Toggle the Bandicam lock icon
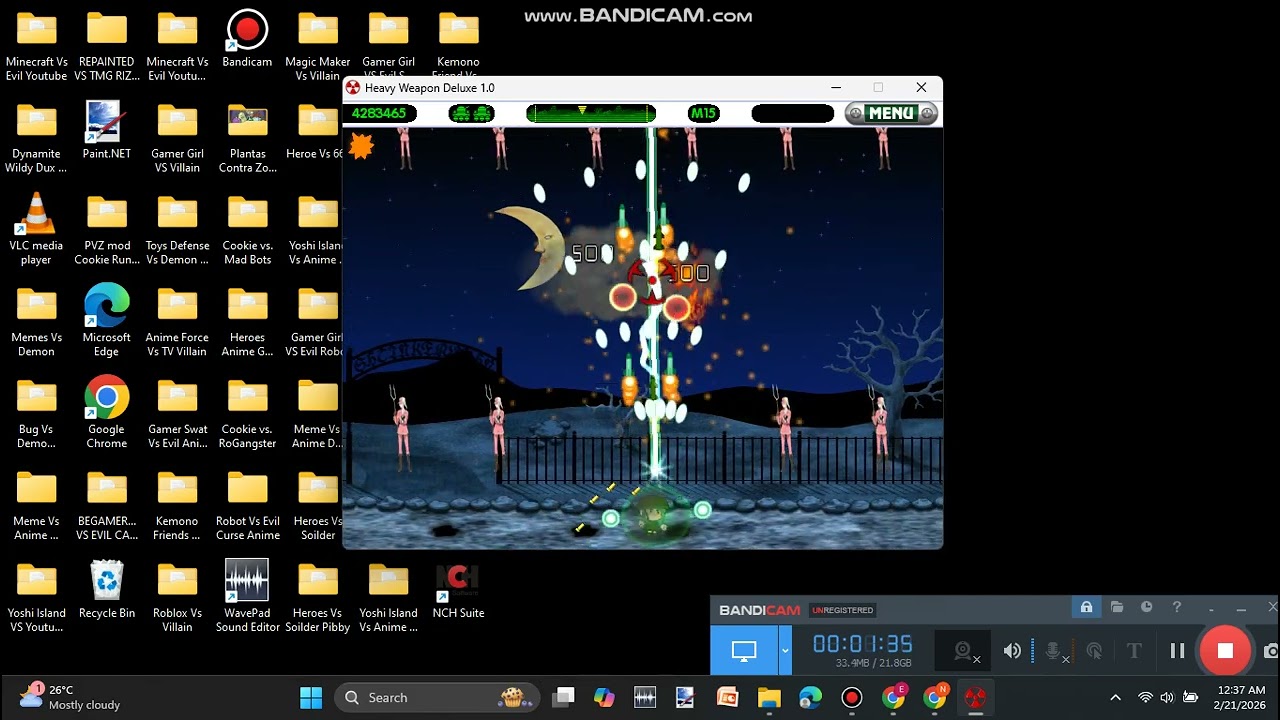1280x720 pixels. (x=1085, y=607)
